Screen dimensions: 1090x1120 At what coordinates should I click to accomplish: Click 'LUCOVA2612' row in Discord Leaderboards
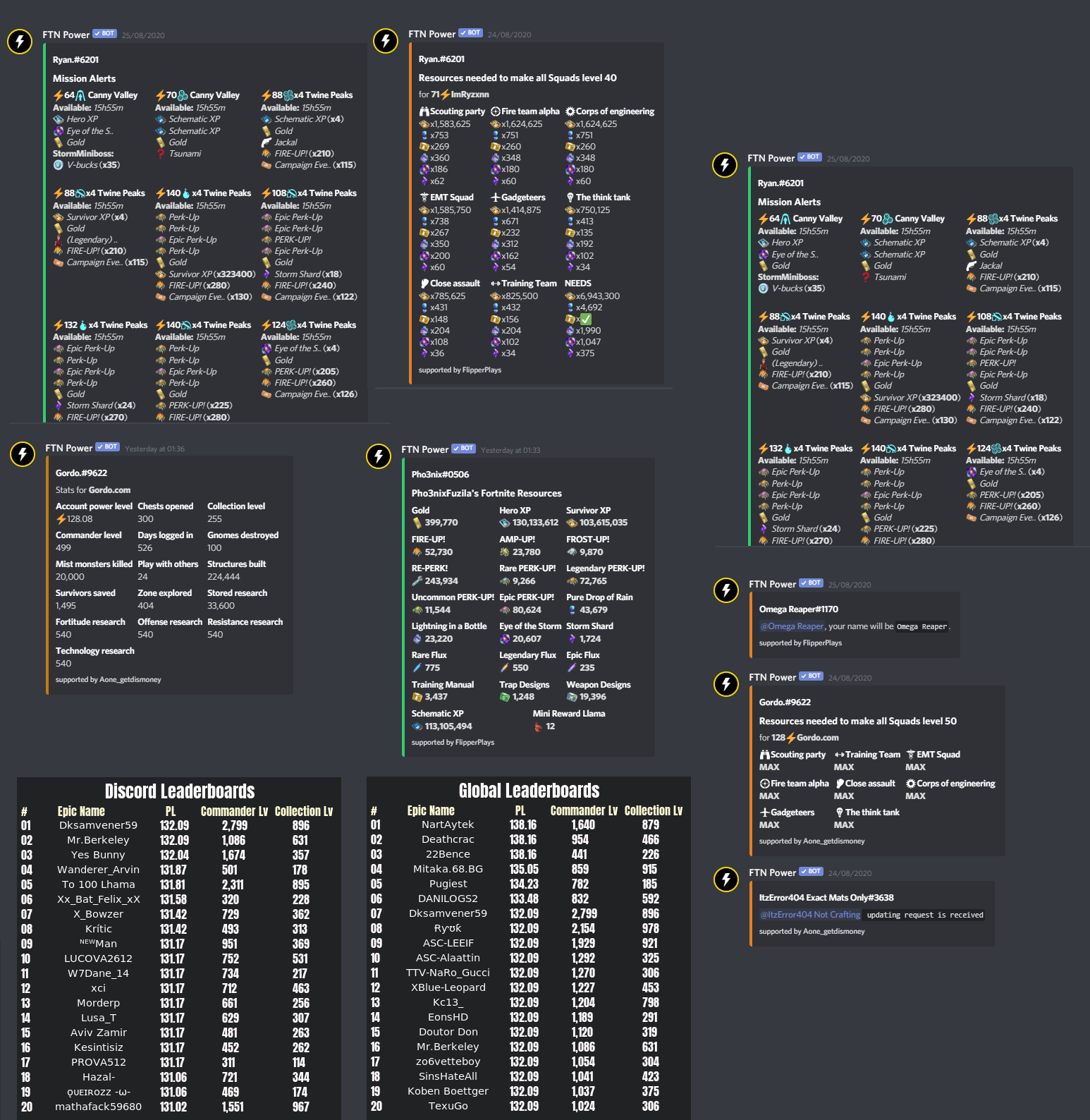tap(179, 958)
